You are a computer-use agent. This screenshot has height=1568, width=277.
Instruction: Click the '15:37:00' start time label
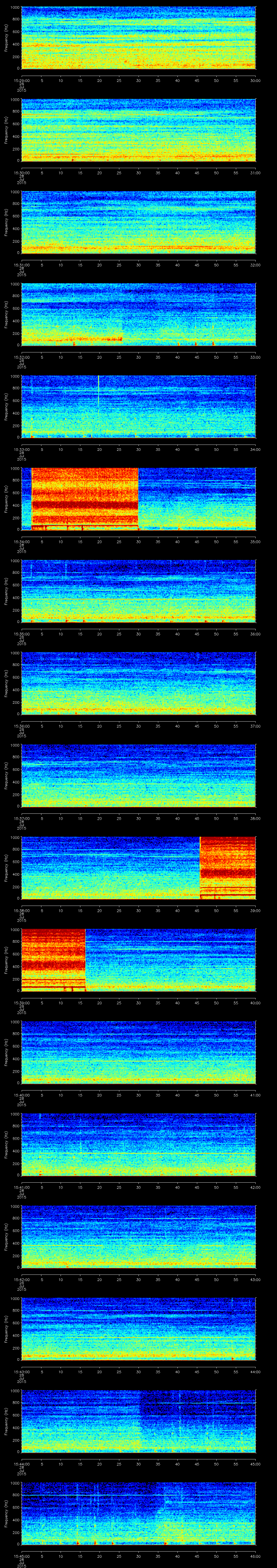pos(22,818)
